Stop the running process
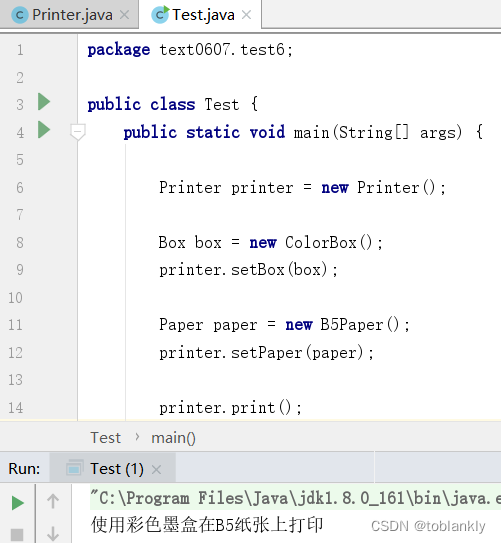Viewport: 501px width, 543px height. pyautogui.click(x=17, y=535)
